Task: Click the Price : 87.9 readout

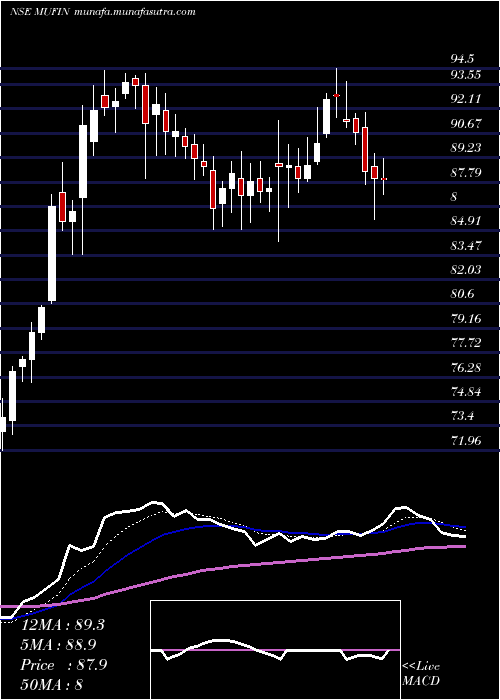Action: [x=63, y=665]
